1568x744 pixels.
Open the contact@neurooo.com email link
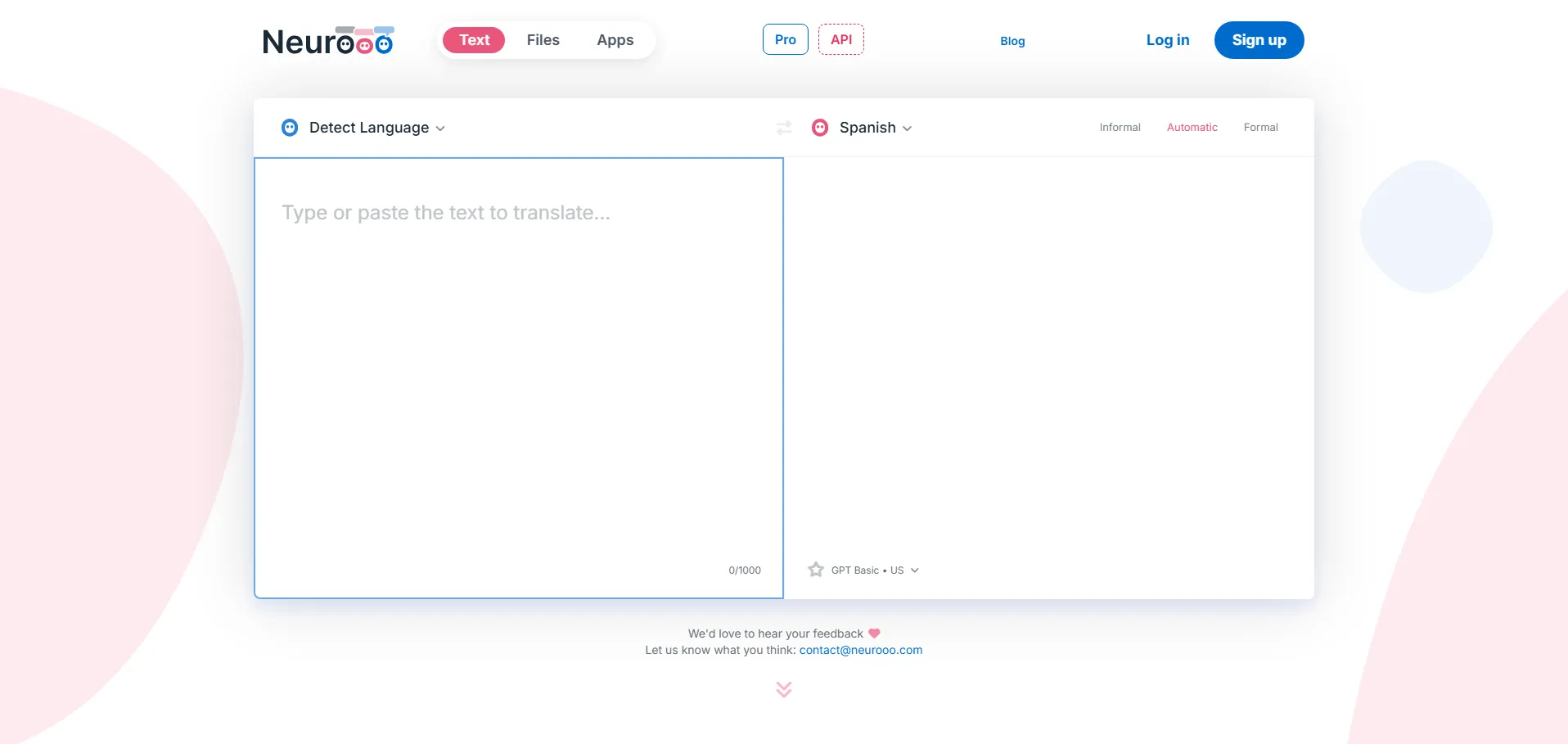860,650
